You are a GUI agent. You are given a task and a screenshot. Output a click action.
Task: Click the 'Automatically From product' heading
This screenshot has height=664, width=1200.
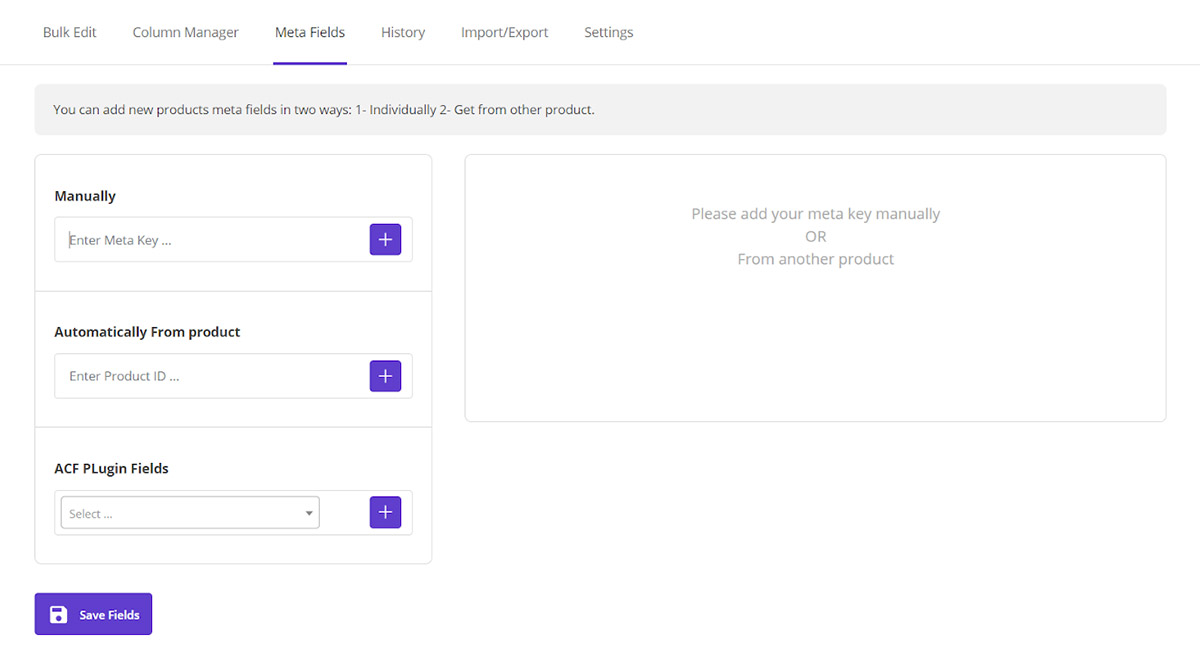click(x=147, y=332)
